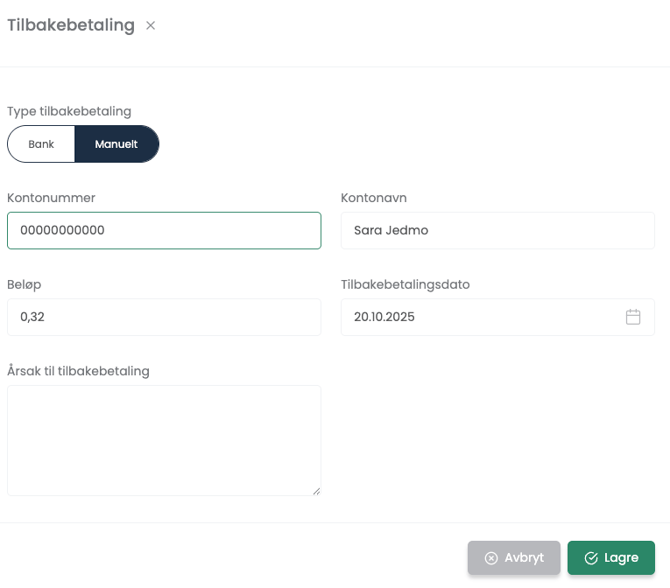
Task: Click the circled X icon in Avbryt
Action: point(491,558)
